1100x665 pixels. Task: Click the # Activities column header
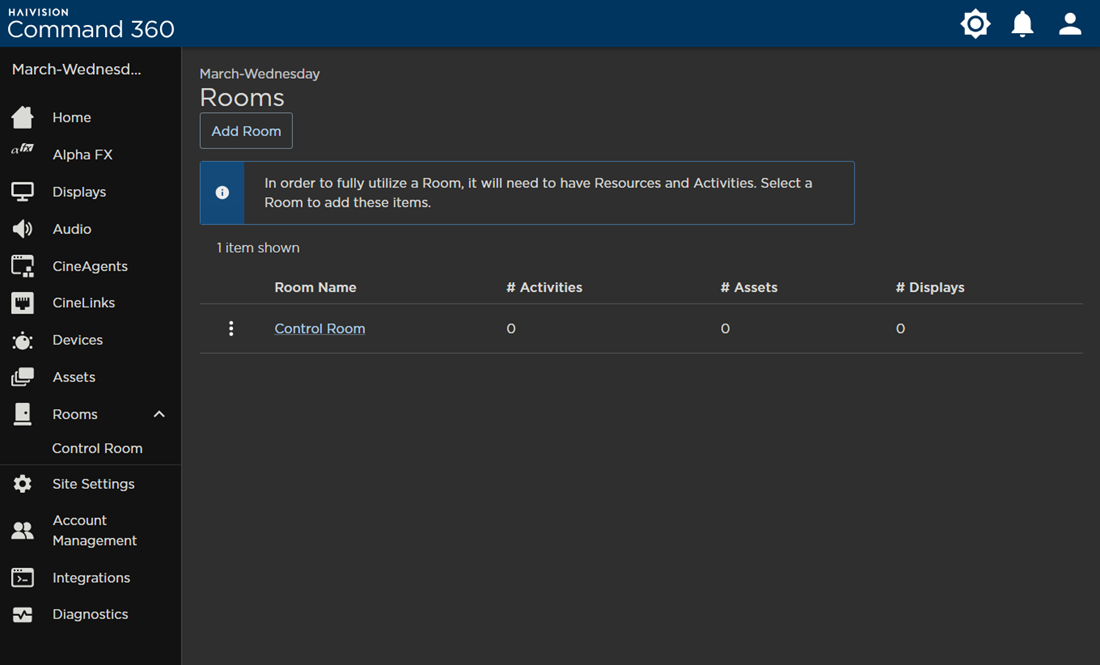click(544, 287)
